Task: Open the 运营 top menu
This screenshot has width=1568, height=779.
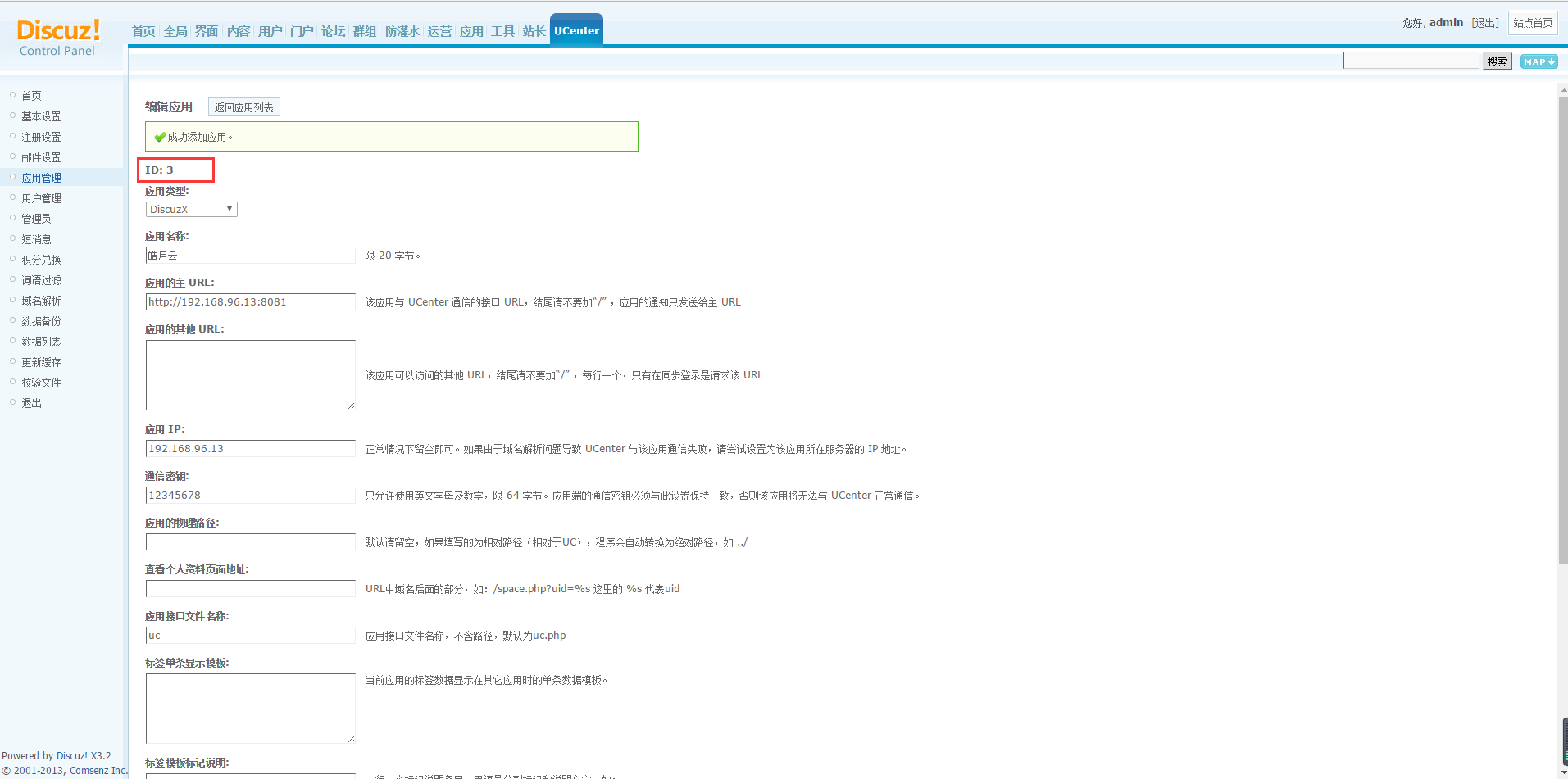Action: [439, 31]
